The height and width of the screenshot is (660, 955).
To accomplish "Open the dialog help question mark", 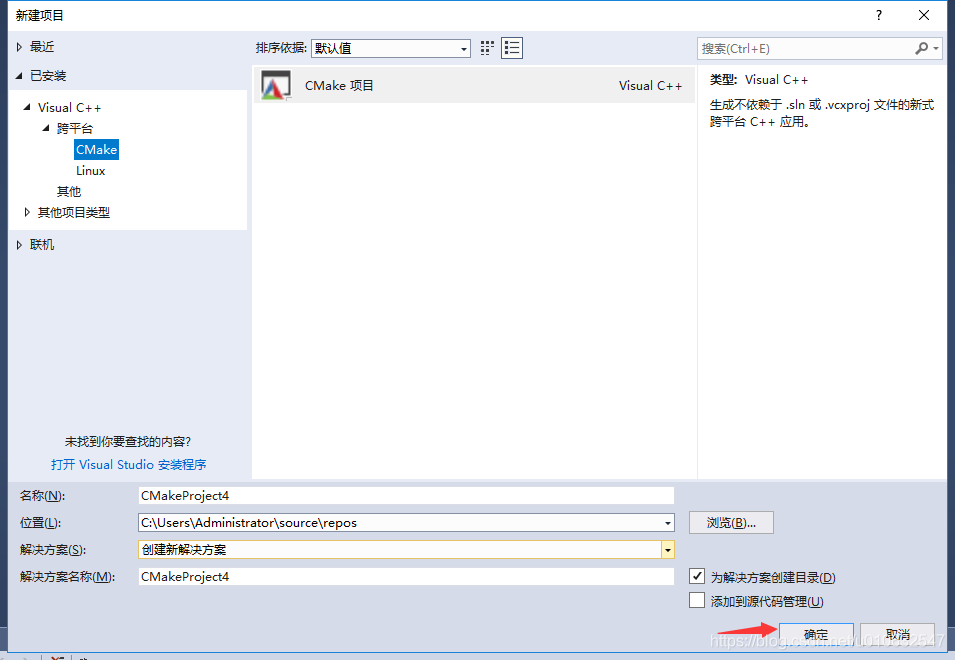I will tap(878, 15).
